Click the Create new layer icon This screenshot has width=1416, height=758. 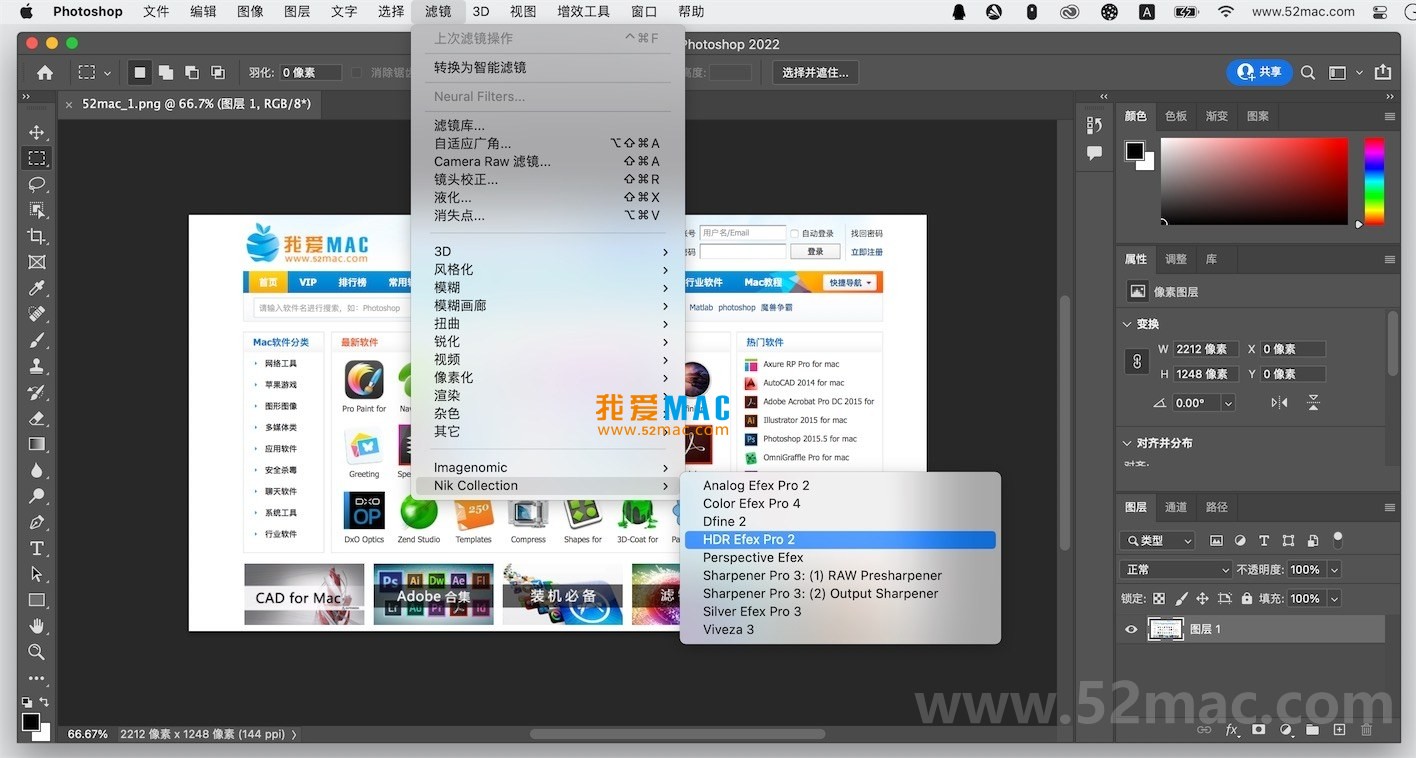pos(1338,731)
